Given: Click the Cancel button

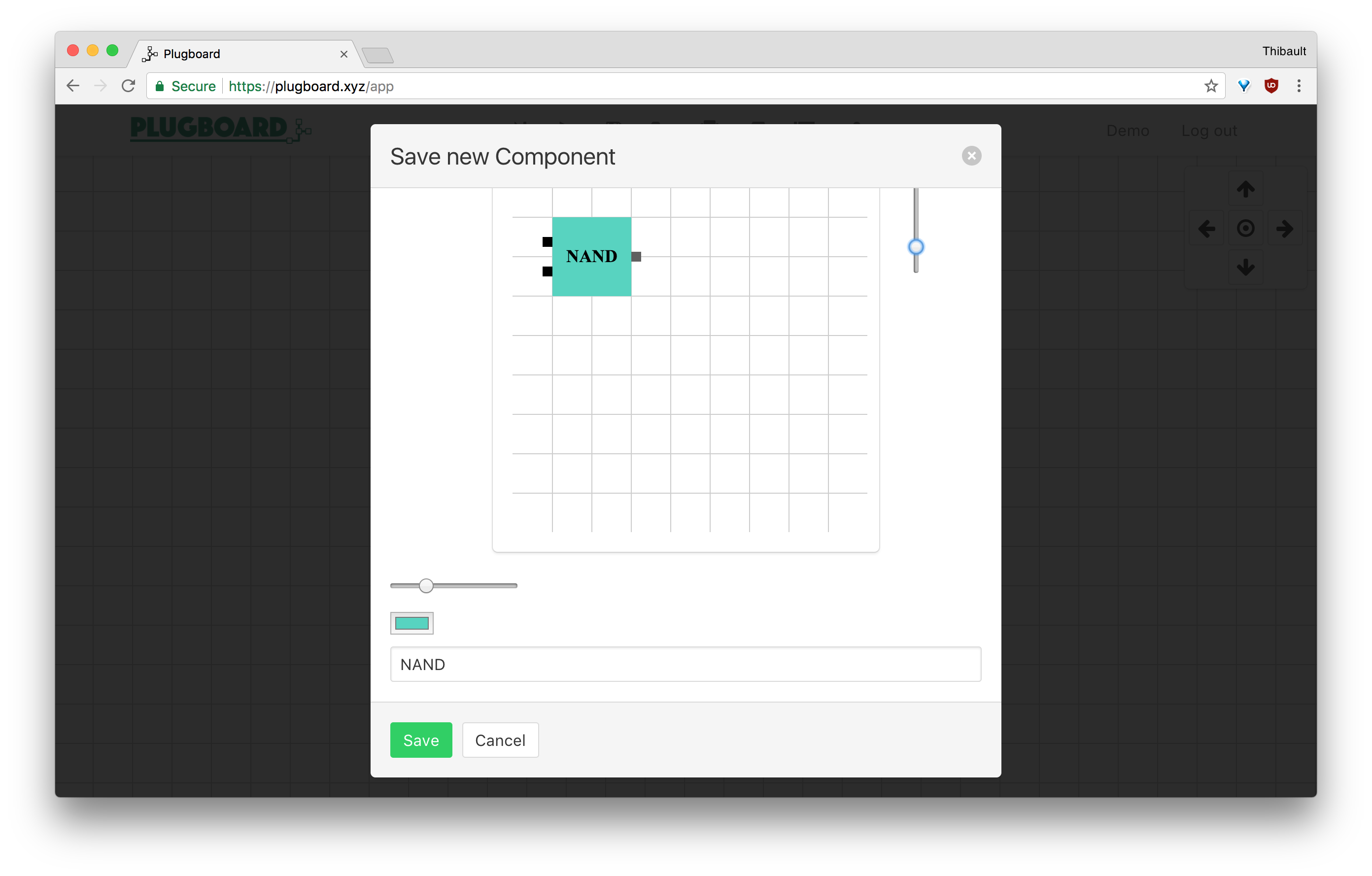Looking at the screenshot, I should point(500,740).
